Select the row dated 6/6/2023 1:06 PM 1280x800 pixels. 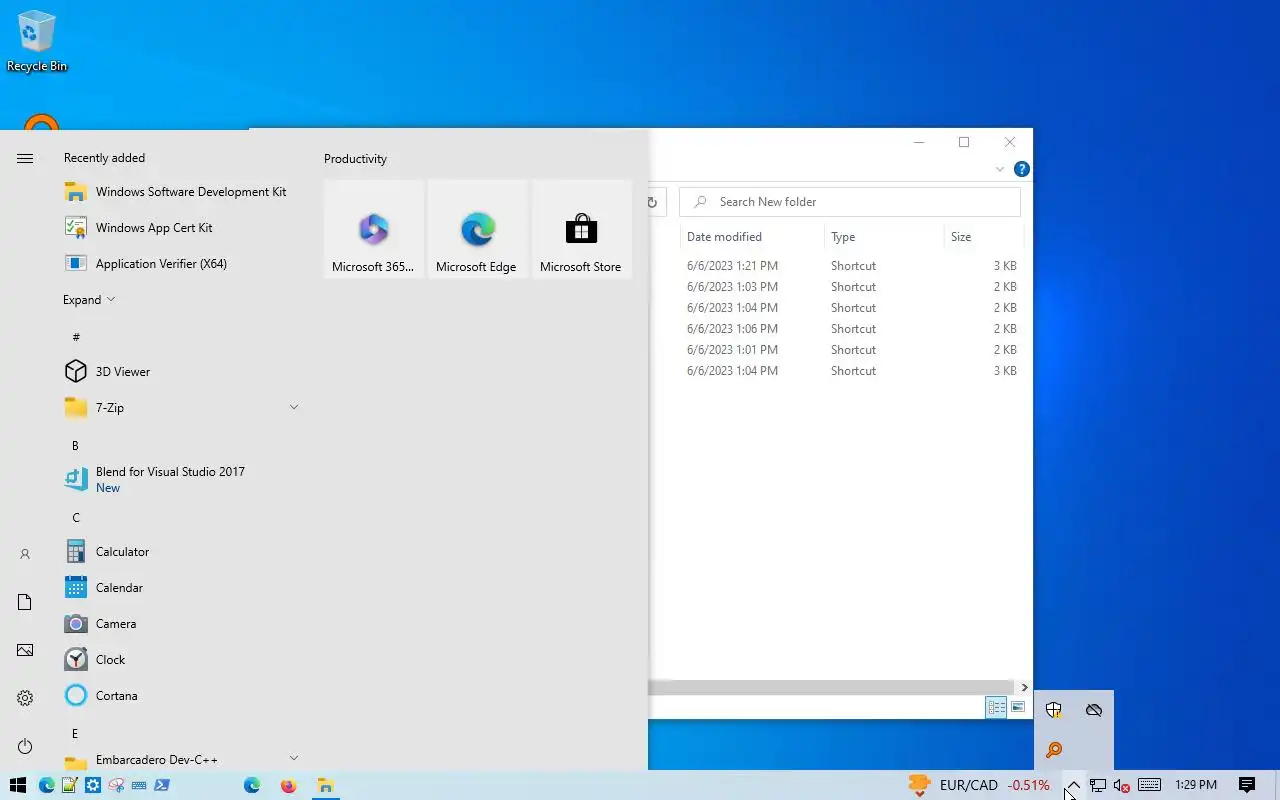(836, 329)
